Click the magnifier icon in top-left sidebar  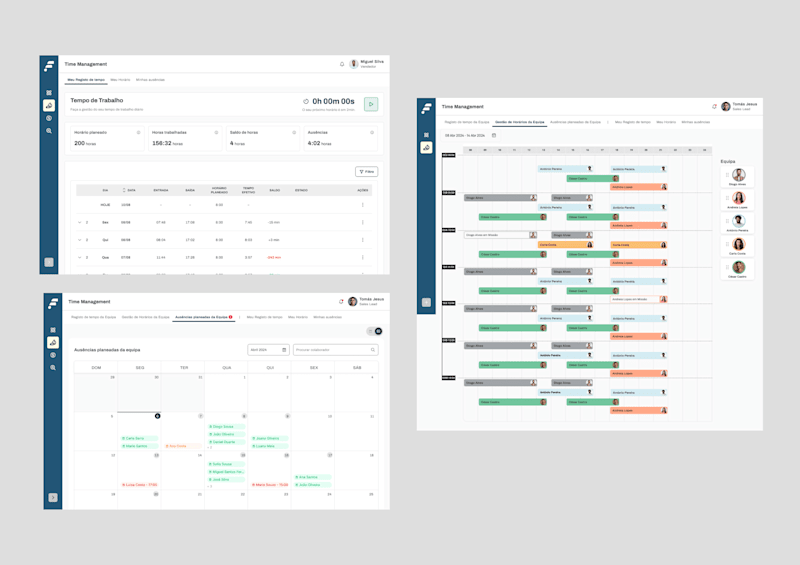(x=49, y=131)
